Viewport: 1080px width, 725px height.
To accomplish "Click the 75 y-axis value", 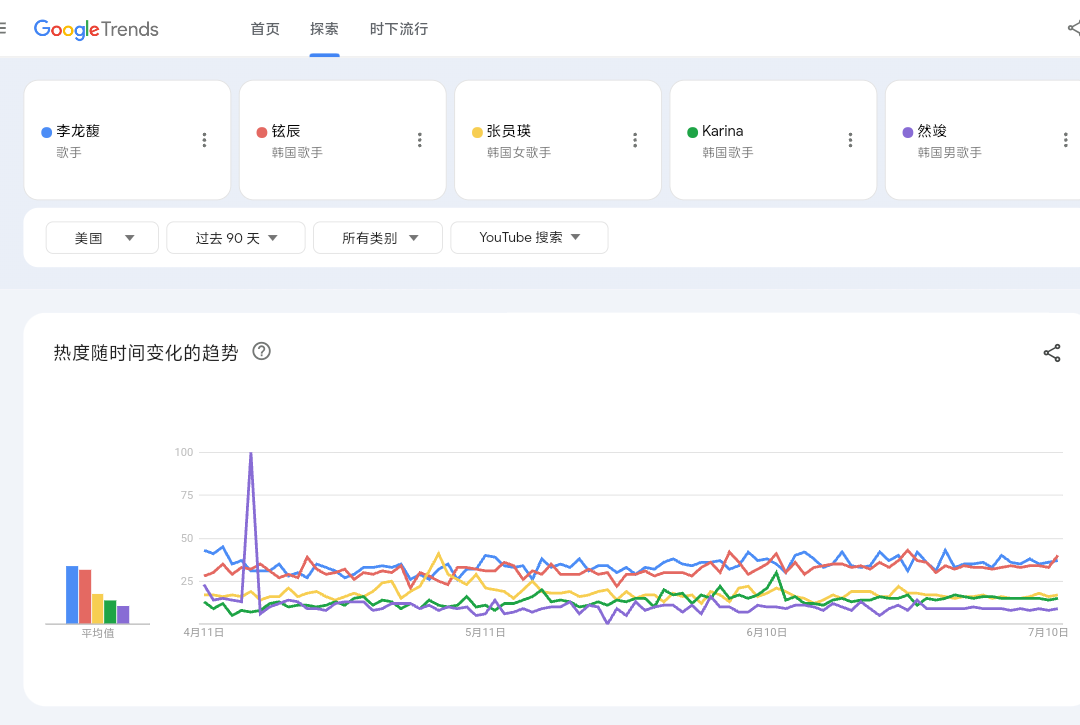I will [187, 495].
